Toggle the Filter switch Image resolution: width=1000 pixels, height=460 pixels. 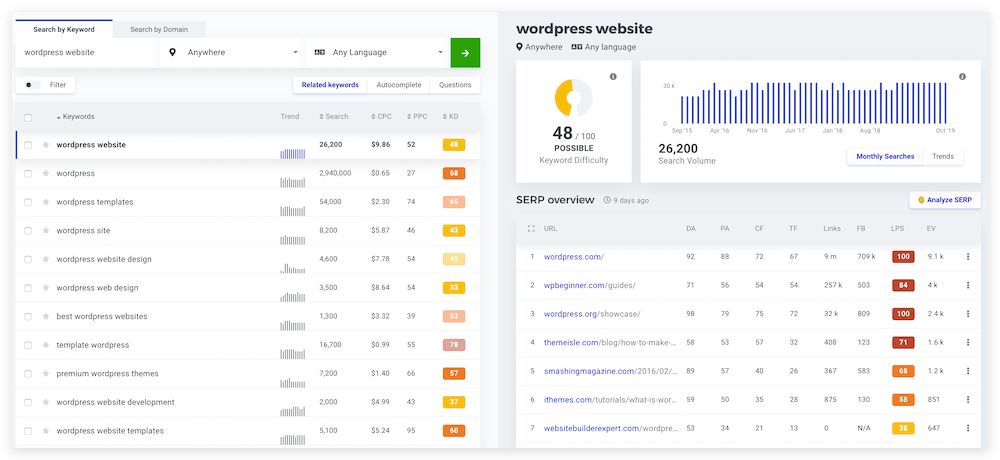pyautogui.click(x=34, y=85)
